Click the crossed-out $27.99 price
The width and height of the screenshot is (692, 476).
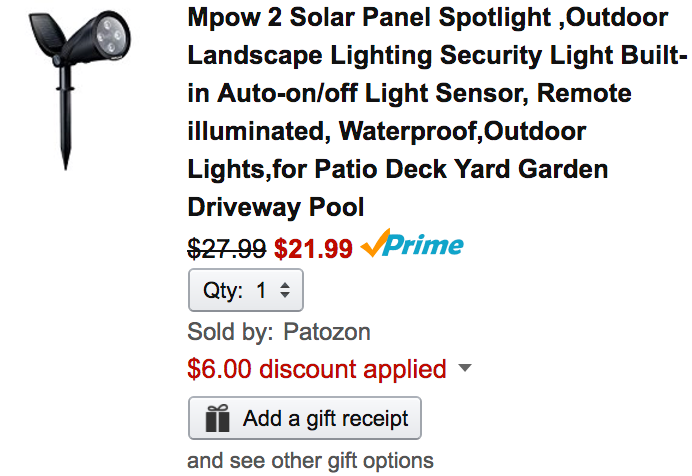227,247
